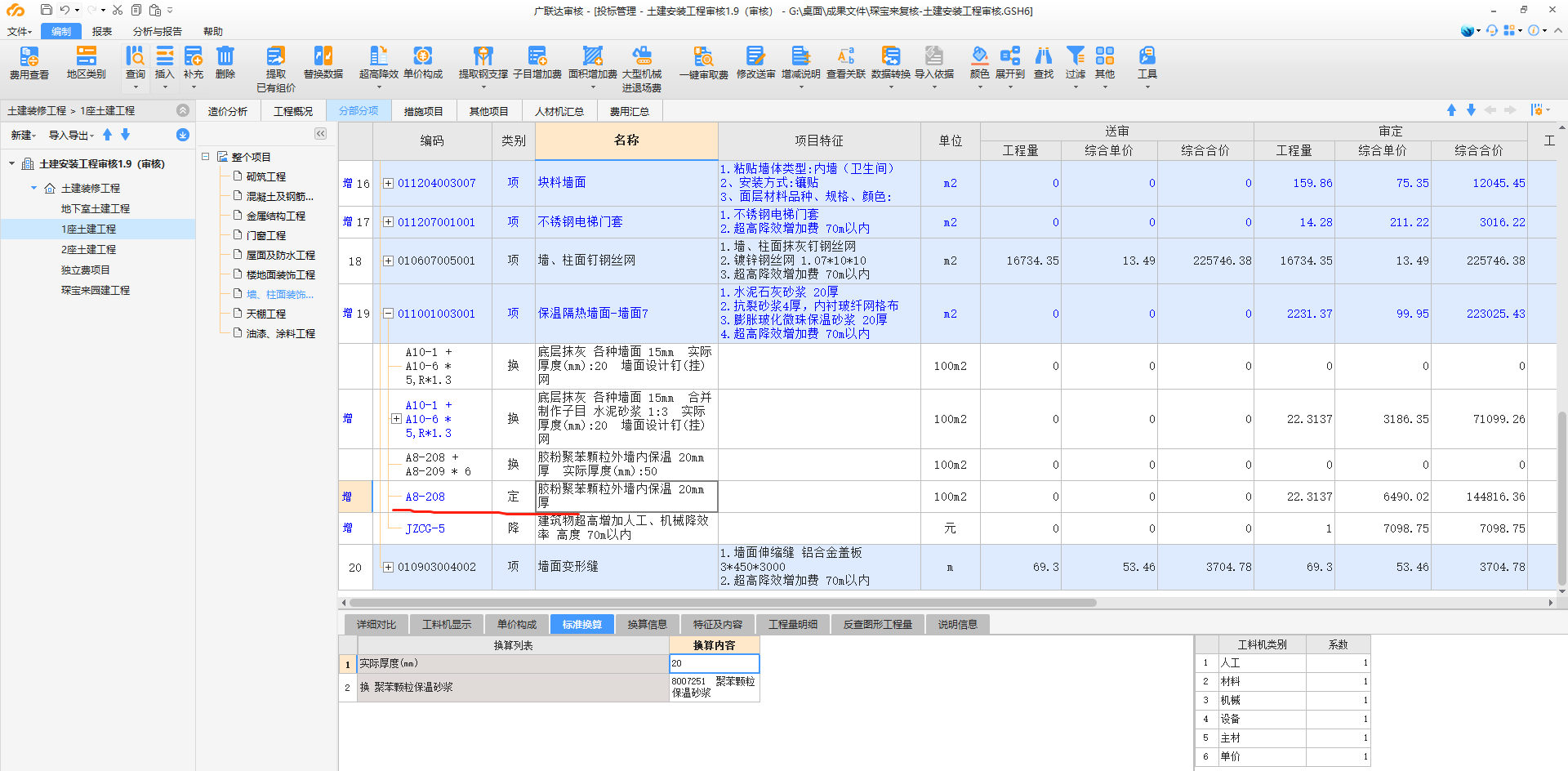
Task: Switch to 人材机汇总 tab
Action: [x=559, y=111]
